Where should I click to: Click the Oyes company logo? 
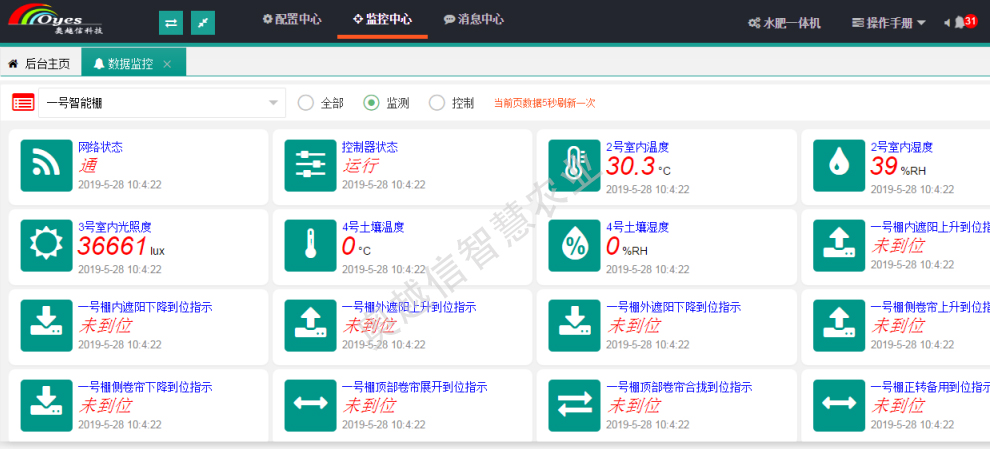(55, 19)
